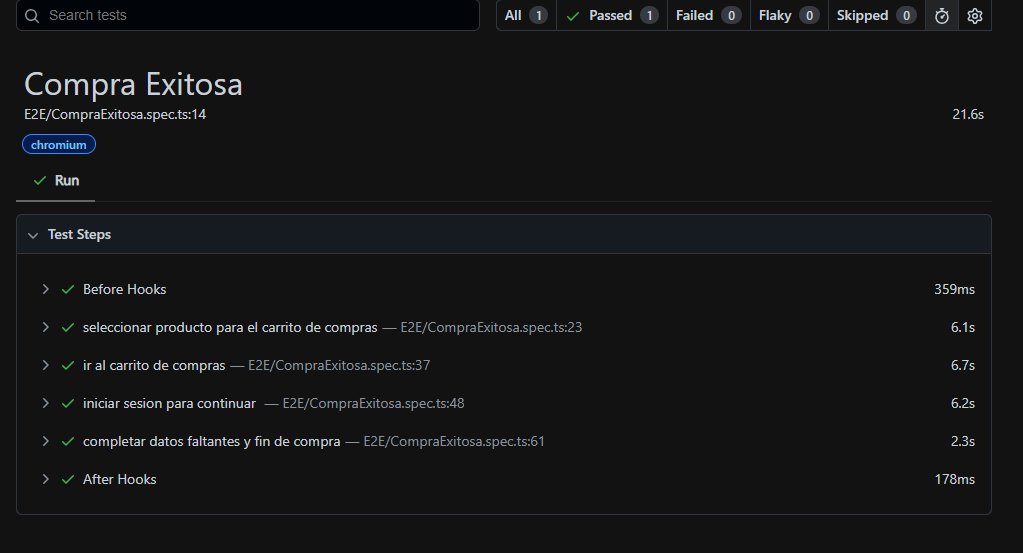Click checkmark next to iniciar sesion step

pos(68,403)
